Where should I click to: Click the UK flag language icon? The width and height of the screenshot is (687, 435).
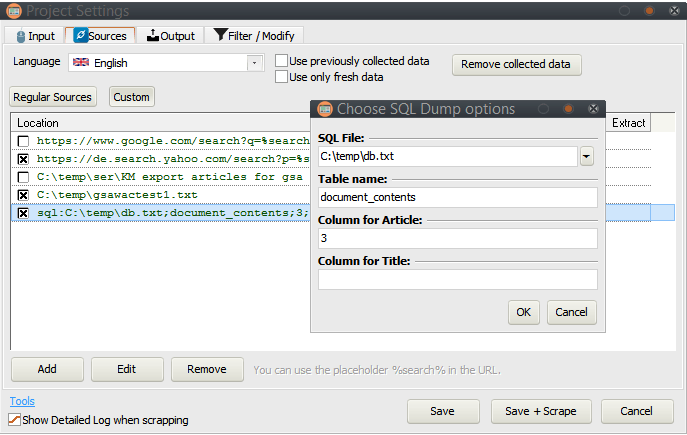point(81,62)
